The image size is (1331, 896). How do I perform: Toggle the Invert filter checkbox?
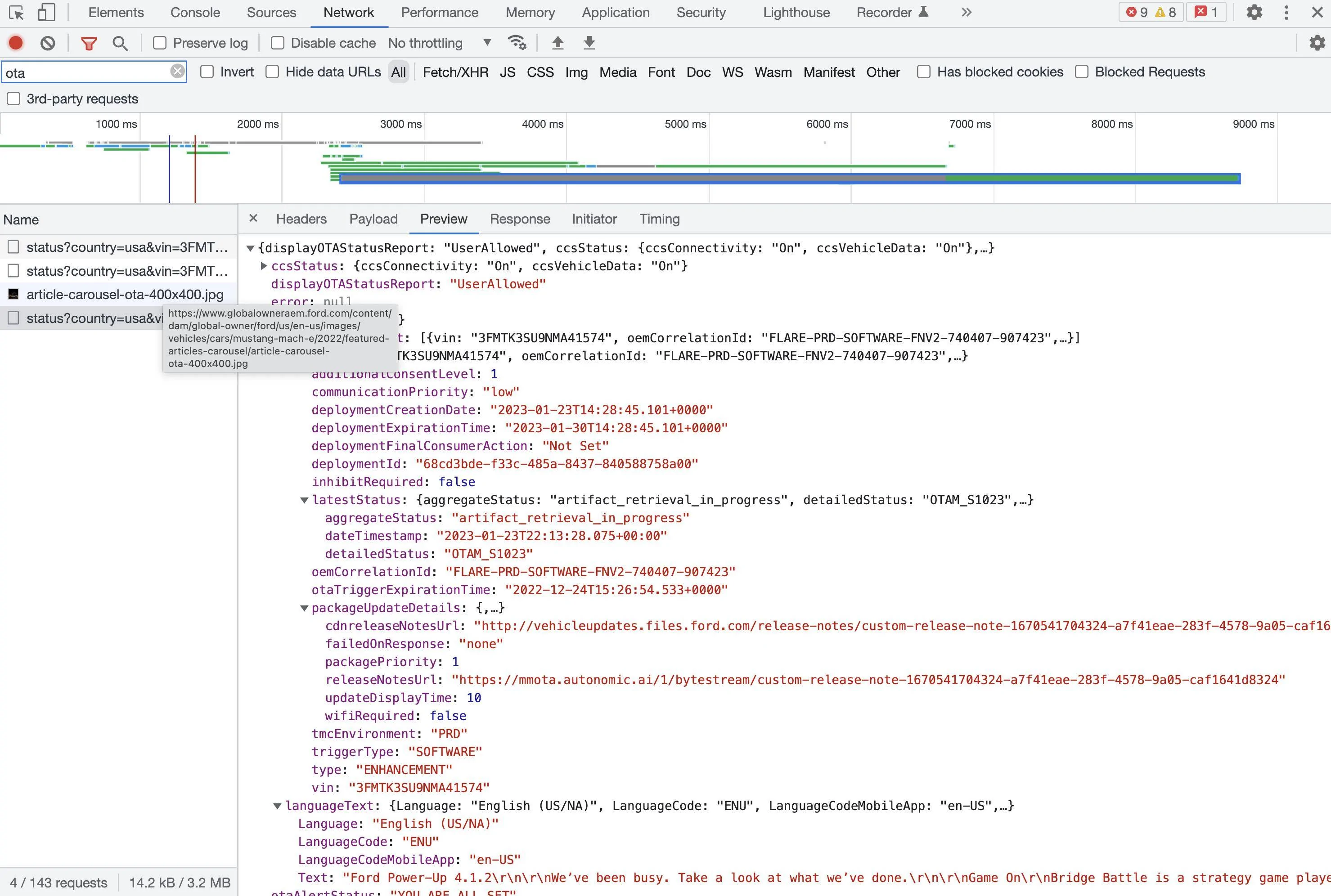pos(207,72)
